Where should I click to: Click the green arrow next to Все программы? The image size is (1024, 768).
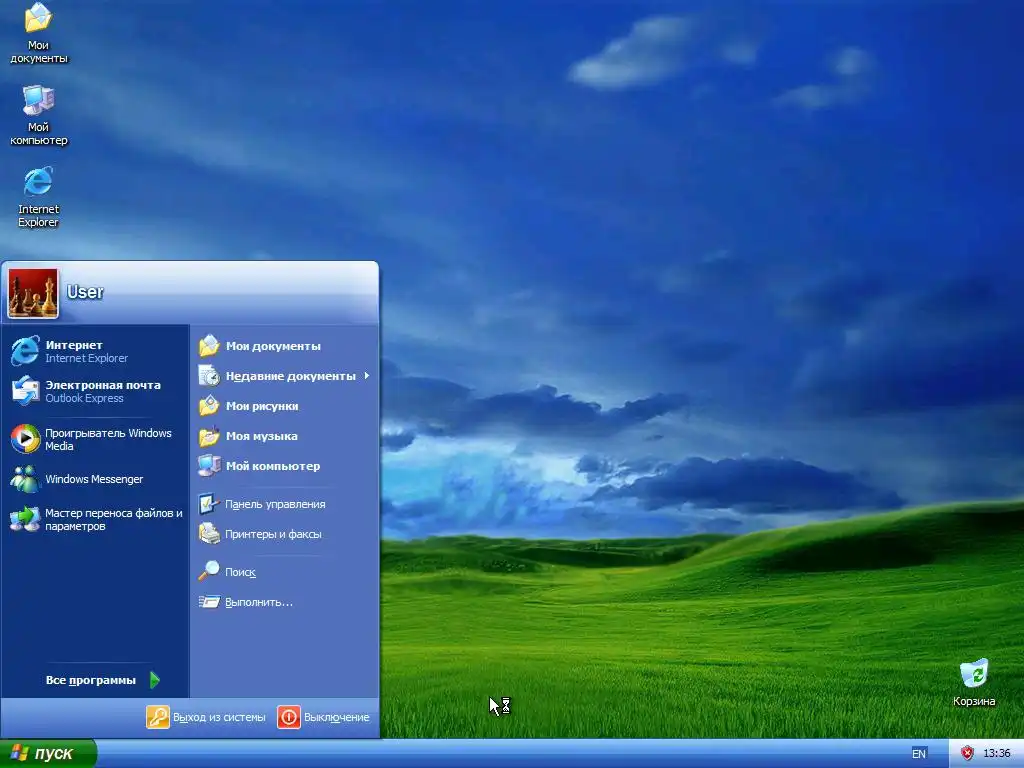click(155, 680)
